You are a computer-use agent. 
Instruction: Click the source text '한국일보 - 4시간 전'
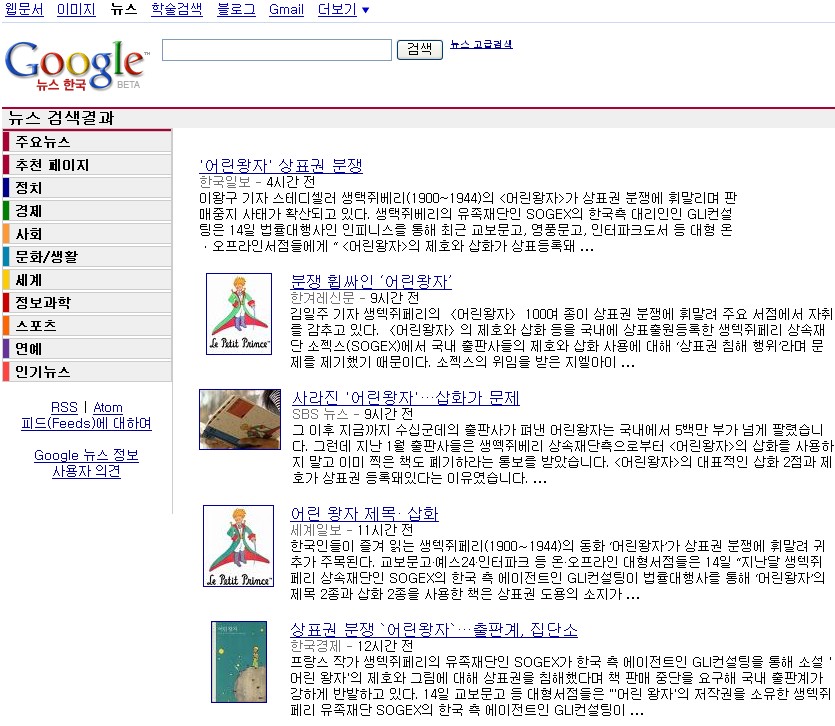(x=257, y=182)
